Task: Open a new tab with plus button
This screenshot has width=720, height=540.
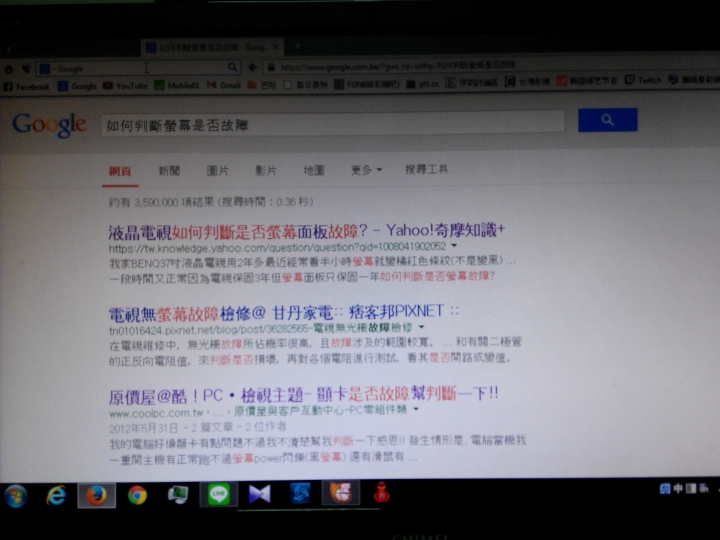Action: coord(298,46)
